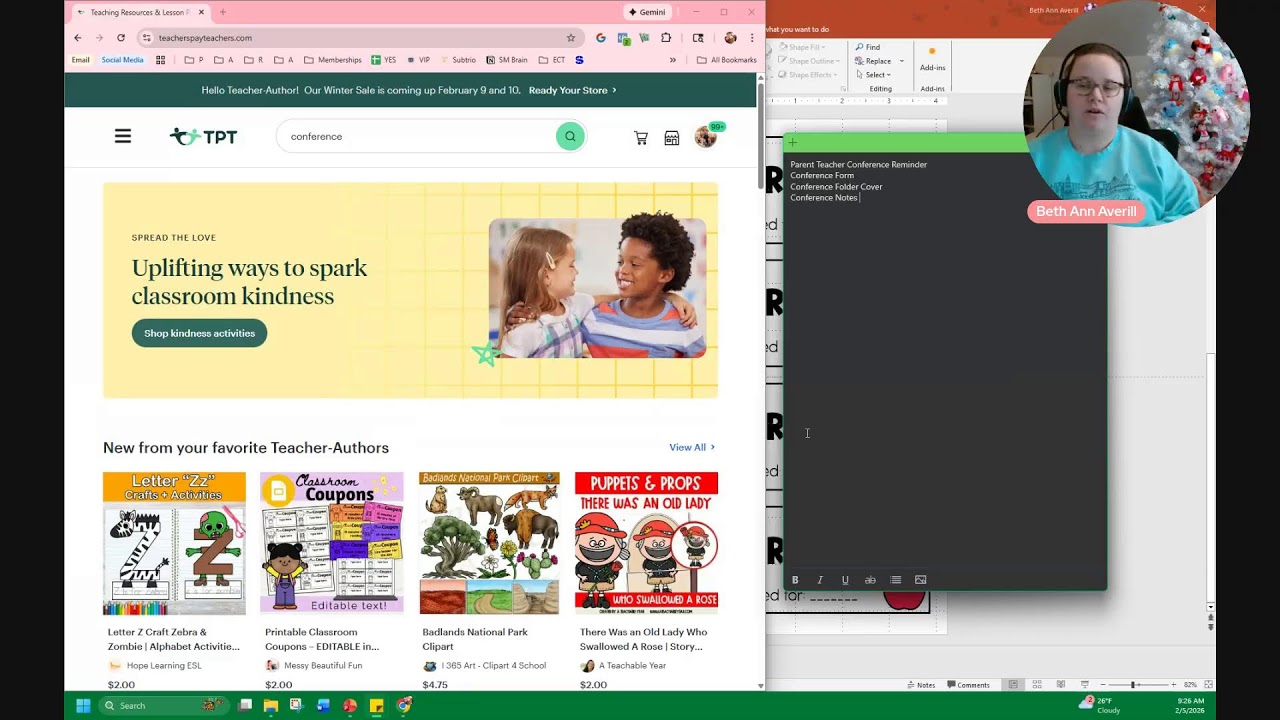Toggle bold in the sticky note

[795, 580]
